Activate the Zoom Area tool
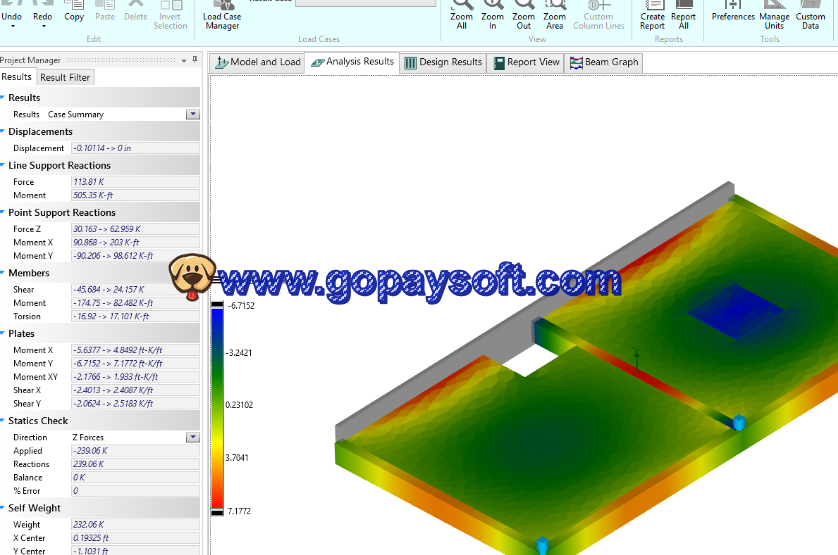This screenshot has height=555, width=838. pos(555,15)
